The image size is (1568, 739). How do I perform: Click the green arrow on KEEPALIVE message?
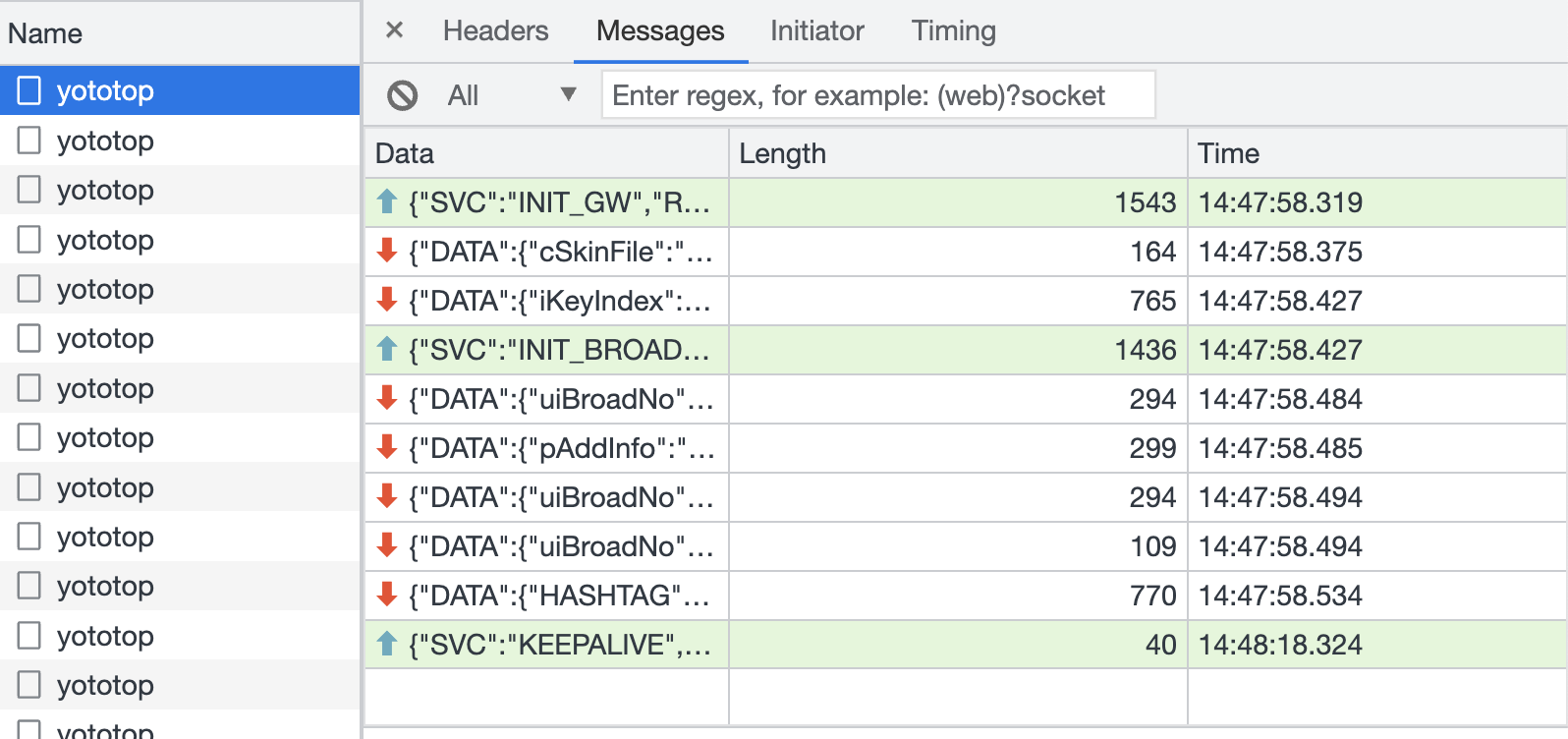coord(387,645)
